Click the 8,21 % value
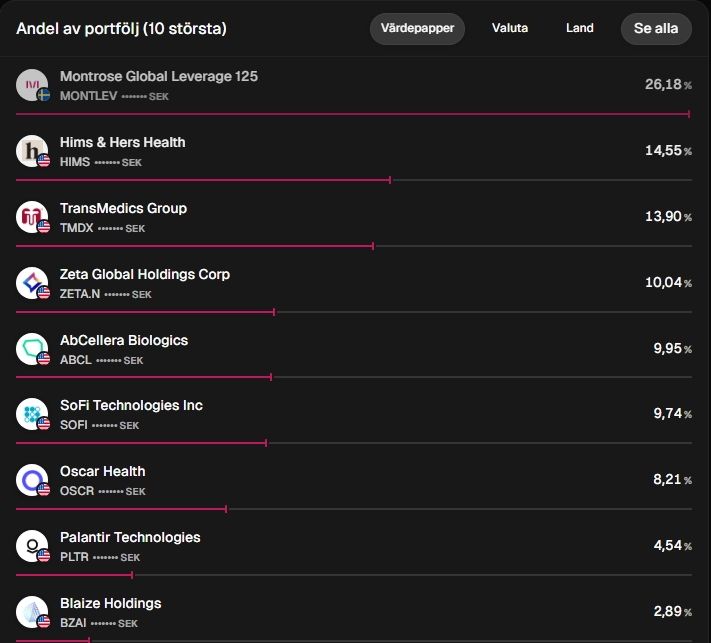 (672, 479)
